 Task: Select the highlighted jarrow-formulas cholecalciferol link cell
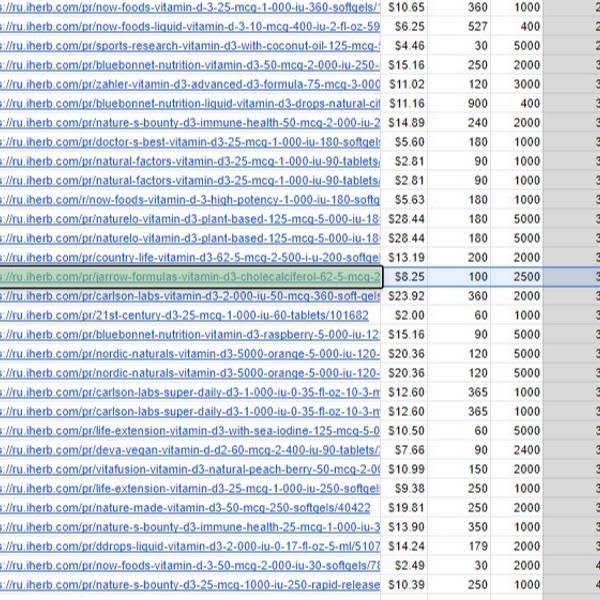click(191, 277)
